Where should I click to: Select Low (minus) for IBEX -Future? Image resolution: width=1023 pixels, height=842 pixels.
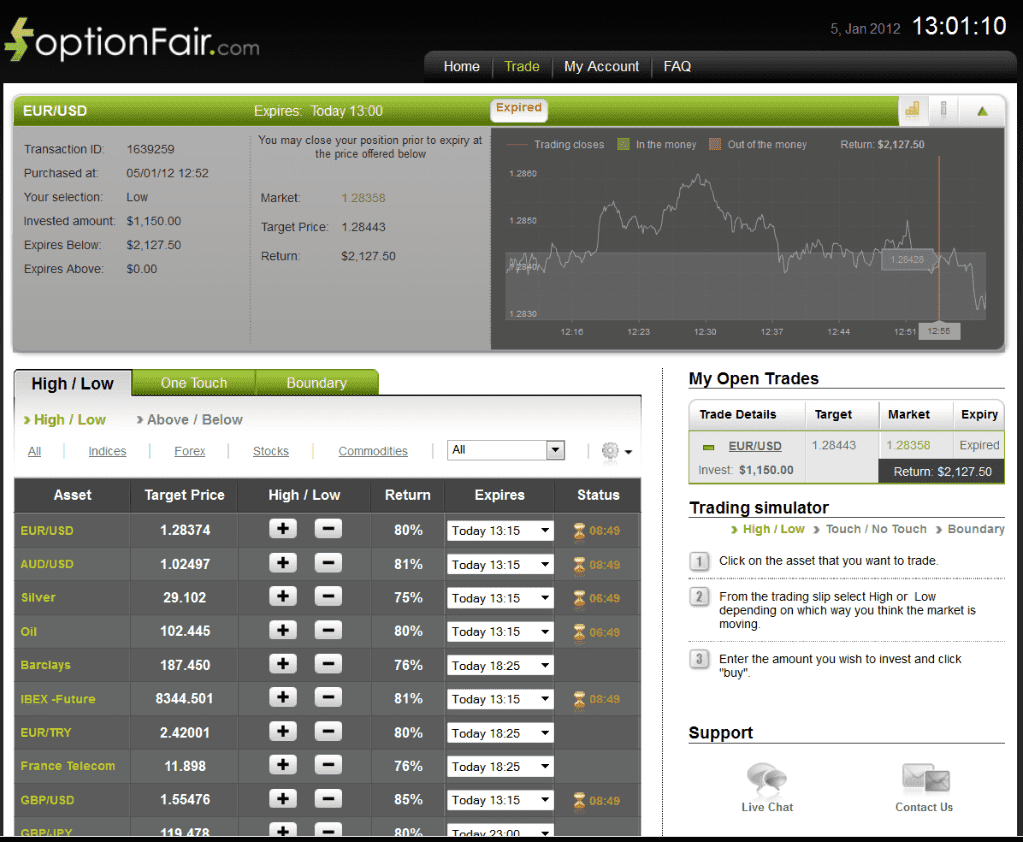pyautogui.click(x=328, y=697)
